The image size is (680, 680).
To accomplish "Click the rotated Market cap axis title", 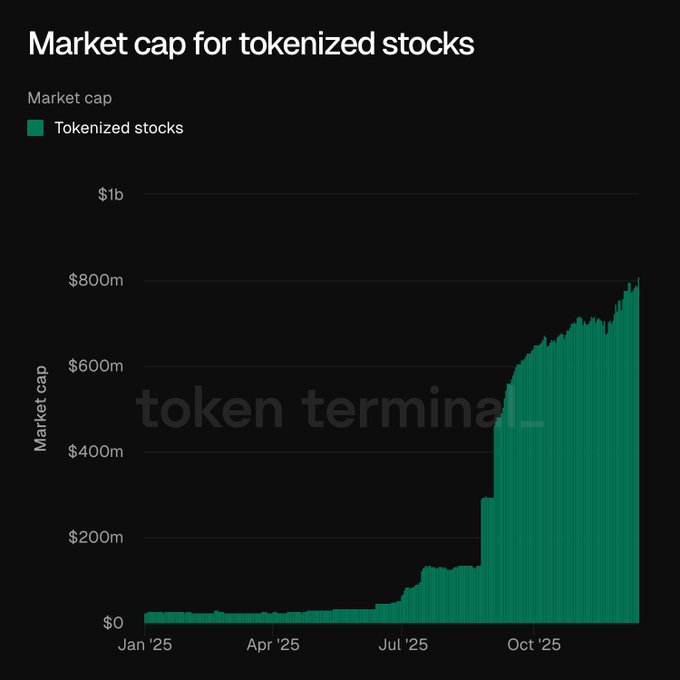I will click(x=41, y=408).
